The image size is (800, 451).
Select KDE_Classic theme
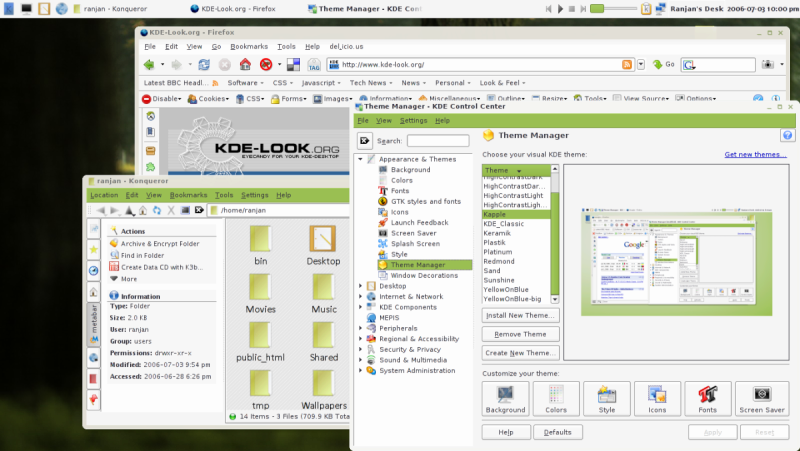pos(504,224)
